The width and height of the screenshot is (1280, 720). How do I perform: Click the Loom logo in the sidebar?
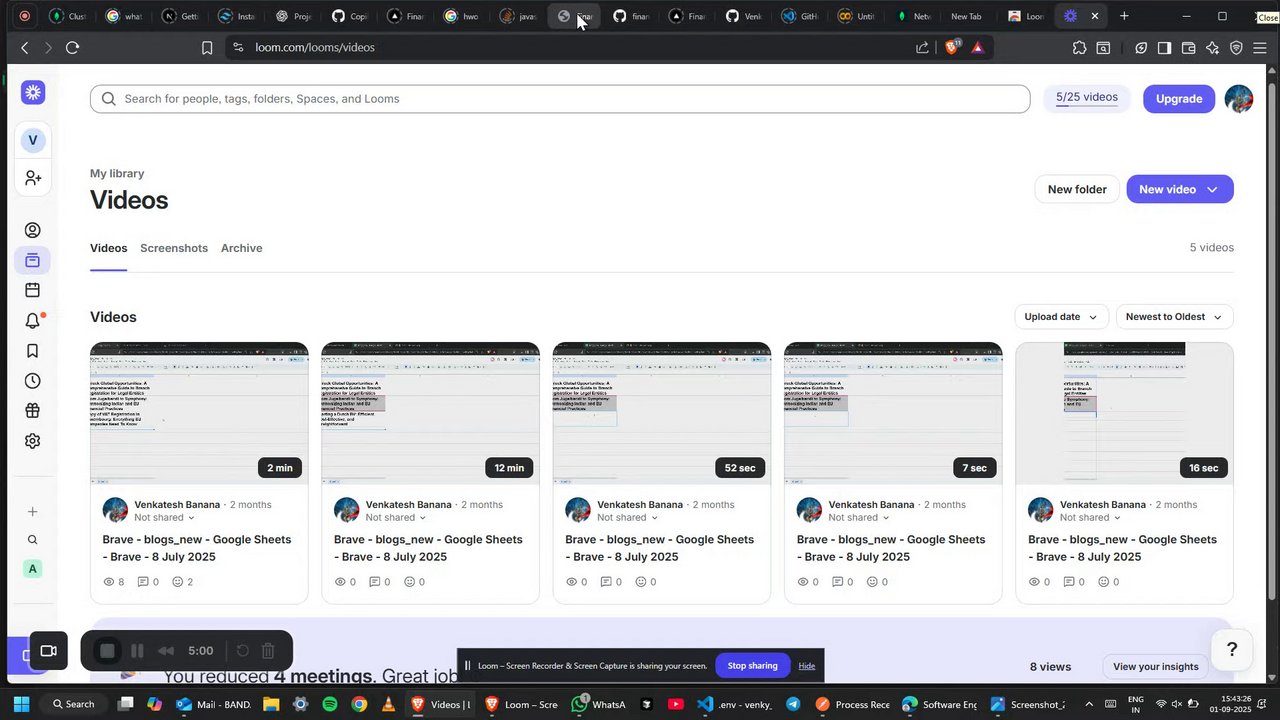33,93
